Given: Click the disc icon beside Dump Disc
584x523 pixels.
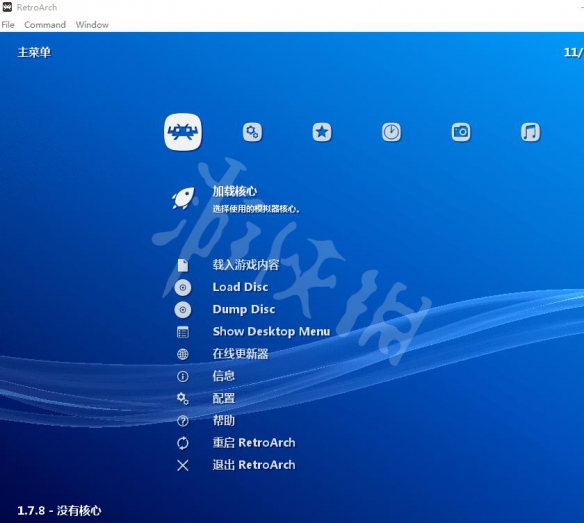Looking at the screenshot, I should (183, 310).
